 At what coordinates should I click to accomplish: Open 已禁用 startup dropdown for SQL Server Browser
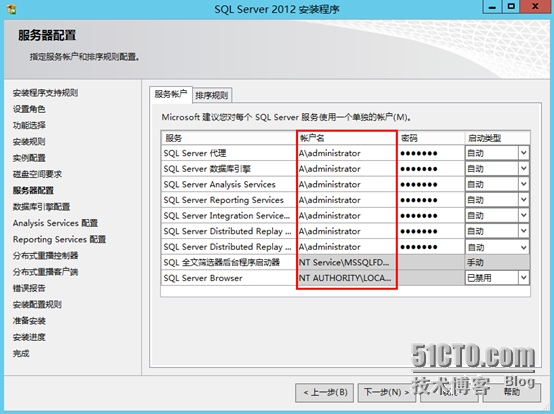pyautogui.click(x=524, y=278)
